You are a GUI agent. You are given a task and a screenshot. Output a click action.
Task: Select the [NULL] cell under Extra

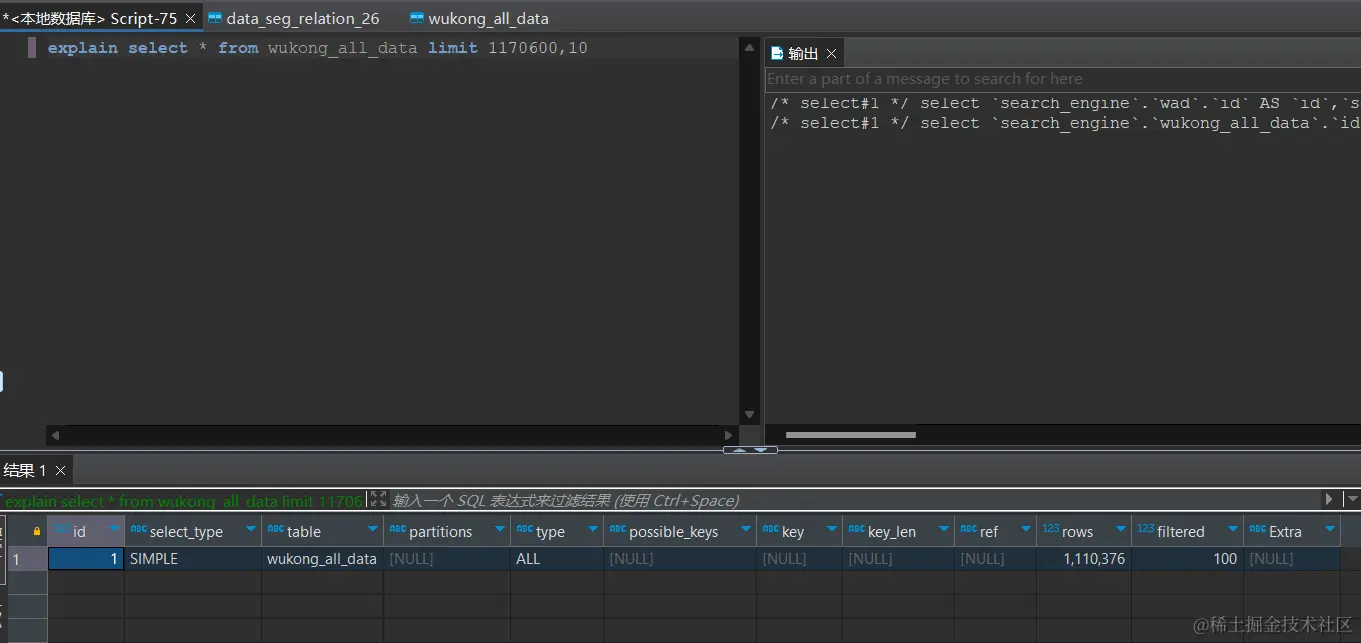(1292, 559)
